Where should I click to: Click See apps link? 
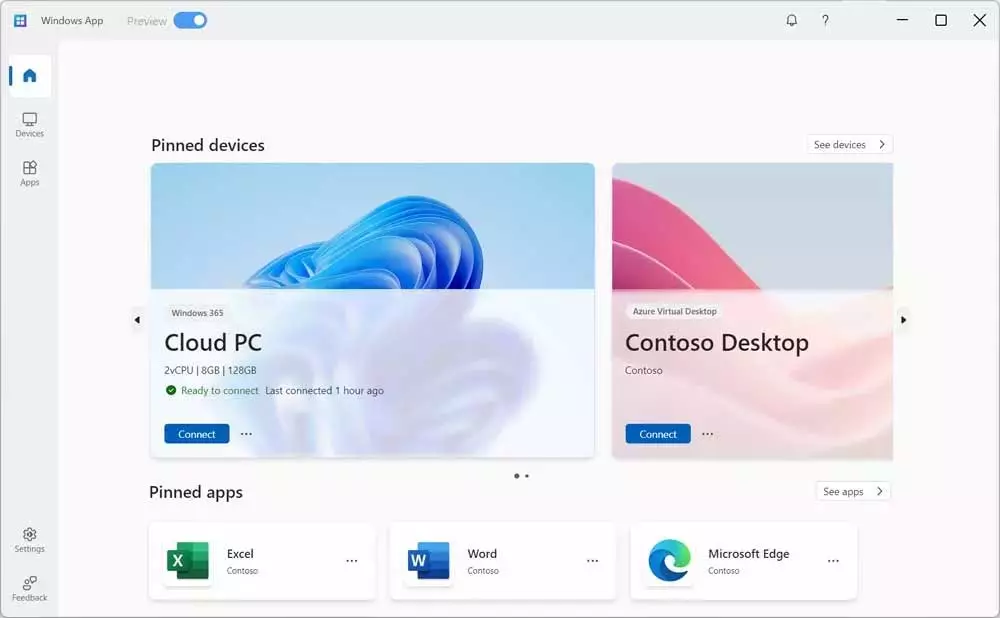click(853, 491)
